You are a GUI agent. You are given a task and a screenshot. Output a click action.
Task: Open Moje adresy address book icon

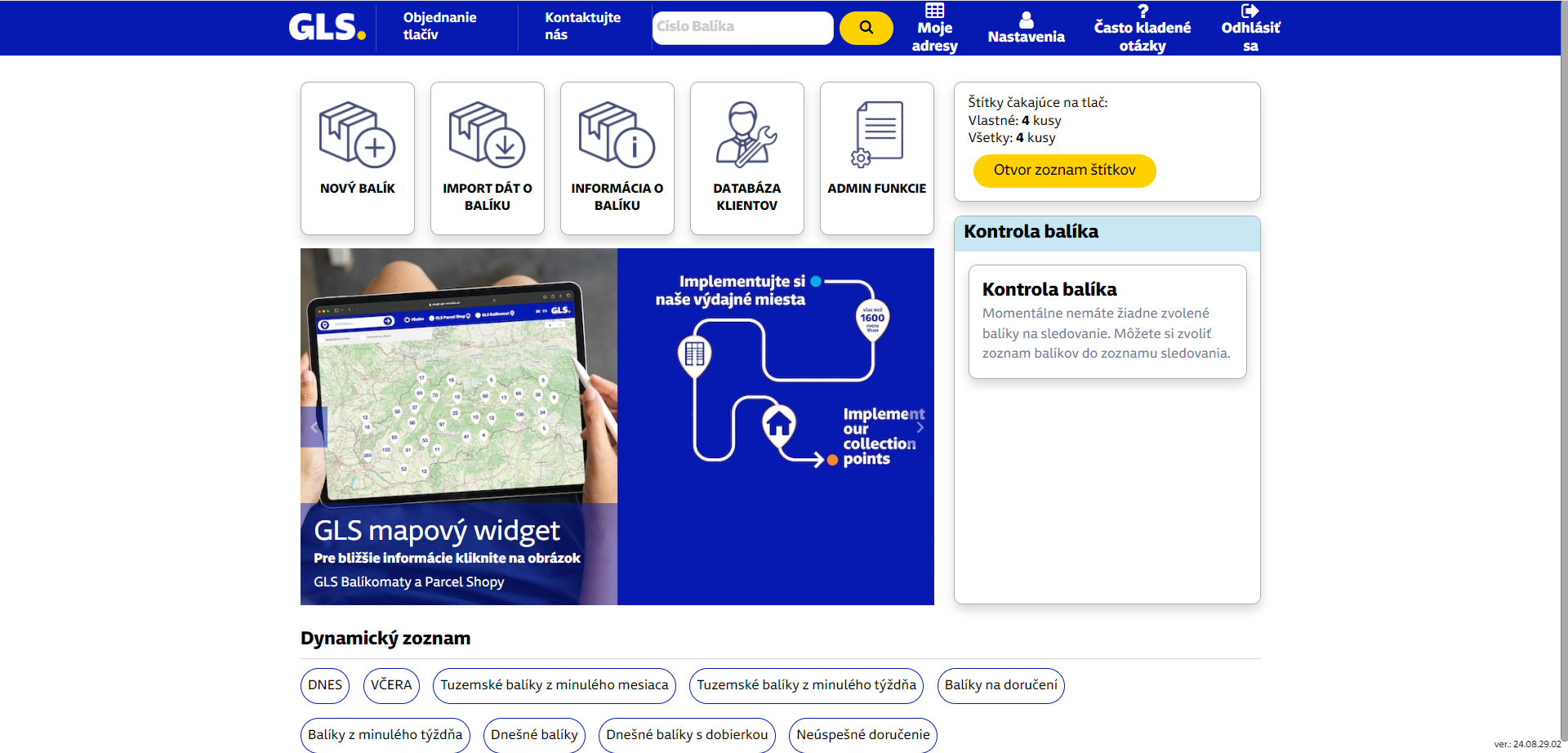click(x=934, y=11)
